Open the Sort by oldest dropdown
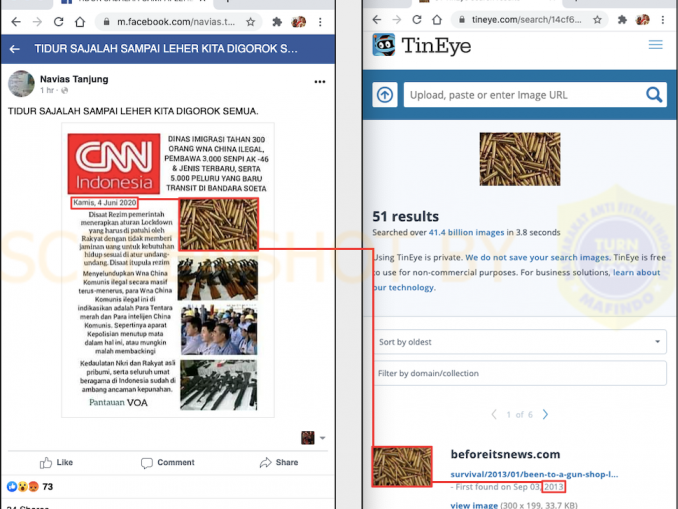 tap(520, 342)
